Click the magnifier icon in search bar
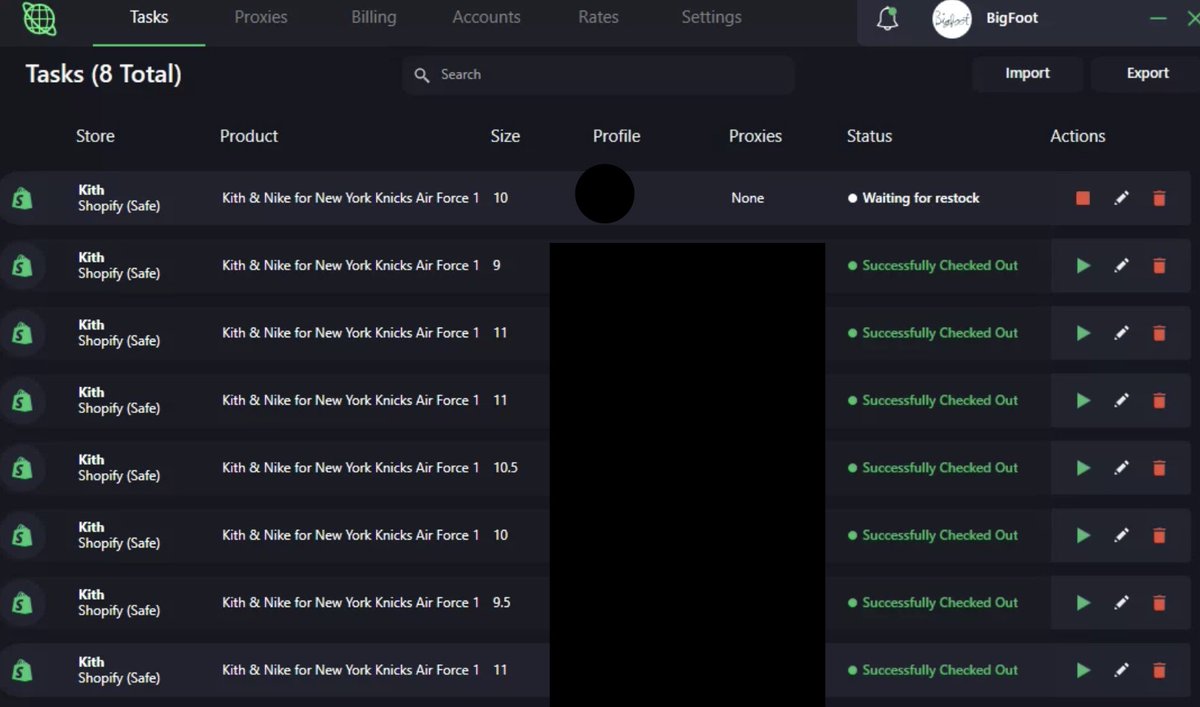1200x707 pixels. pyautogui.click(x=422, y=75)
